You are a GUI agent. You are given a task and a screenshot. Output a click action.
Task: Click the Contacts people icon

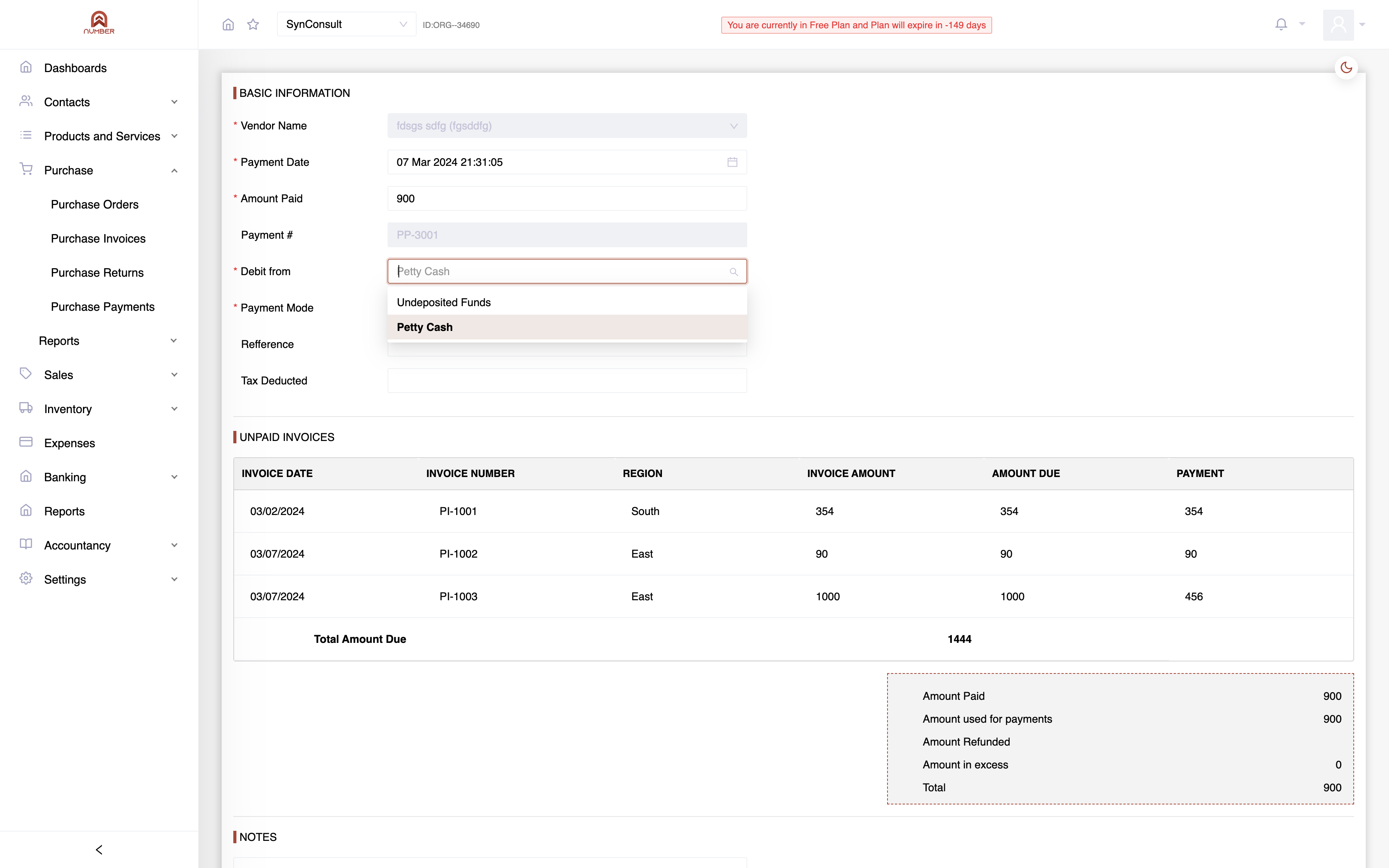[x=26, y=101]
